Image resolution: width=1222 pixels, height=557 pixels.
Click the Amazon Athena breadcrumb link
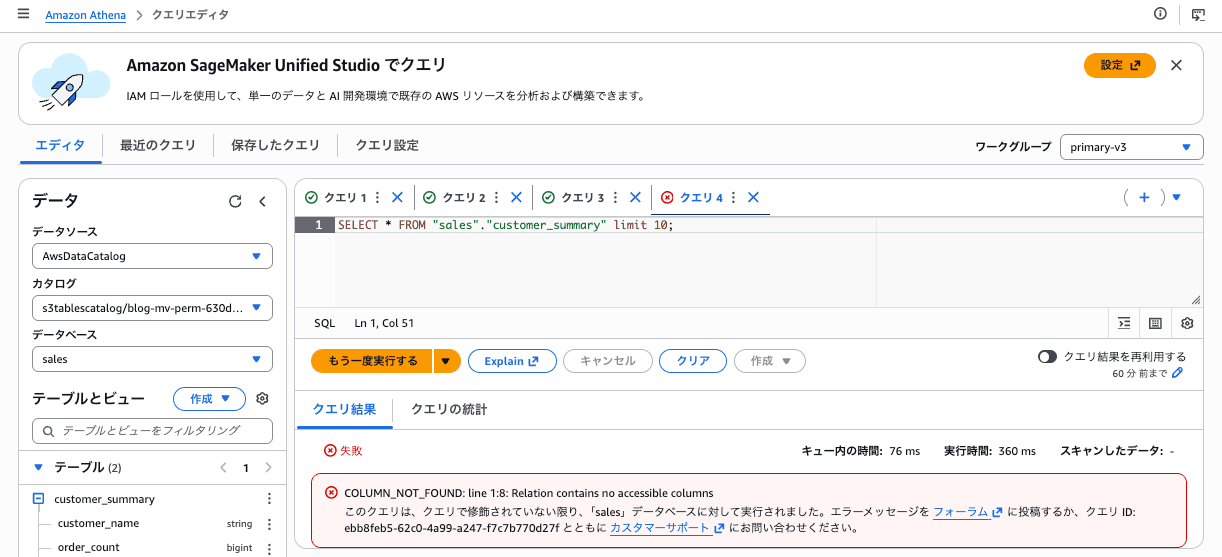pyautogui.click(x=84, y=15)
